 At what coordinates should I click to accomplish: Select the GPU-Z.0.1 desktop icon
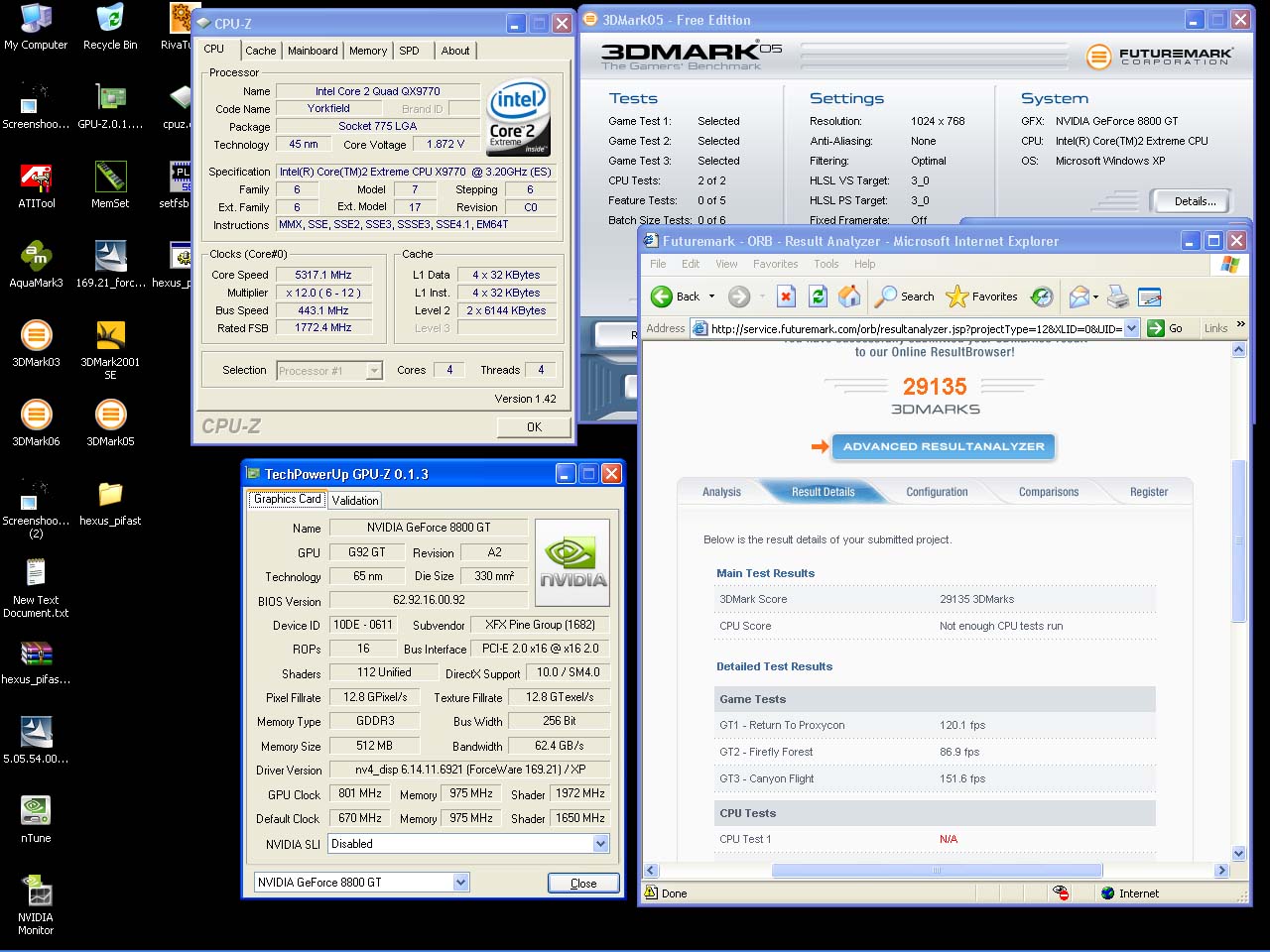click(x=110, y=106)
